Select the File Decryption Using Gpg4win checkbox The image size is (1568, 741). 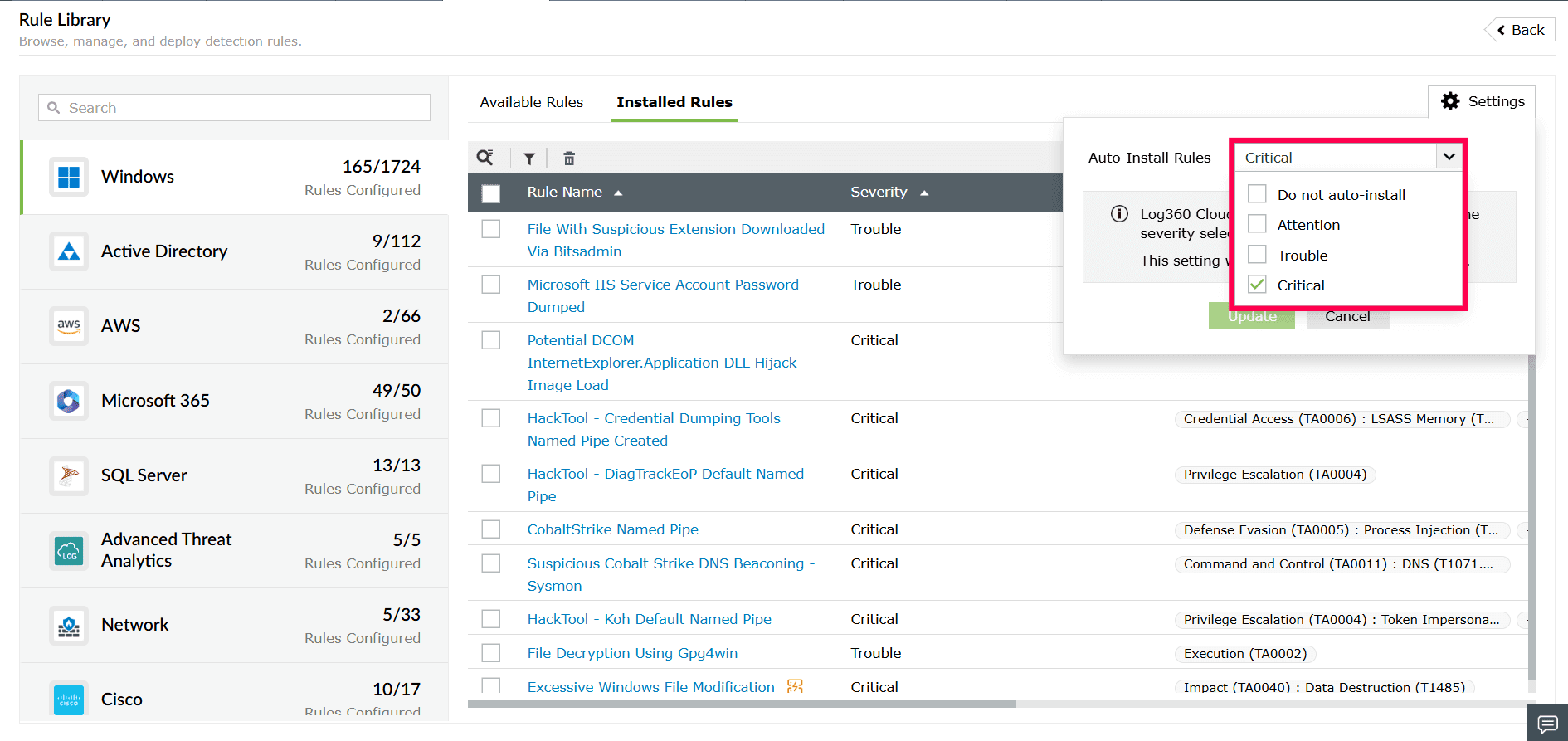pos(491,653)
